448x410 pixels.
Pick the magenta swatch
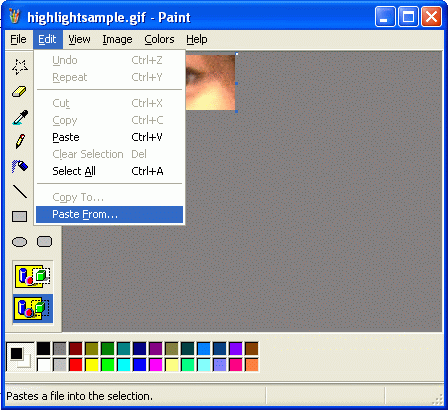pyautogui.click(x=156, y=365)
